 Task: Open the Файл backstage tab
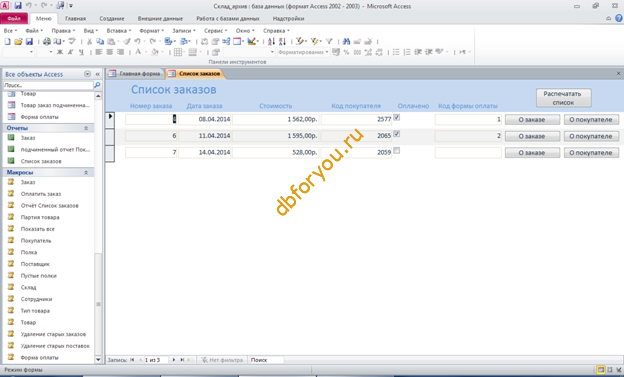click(x=14, y=19)
